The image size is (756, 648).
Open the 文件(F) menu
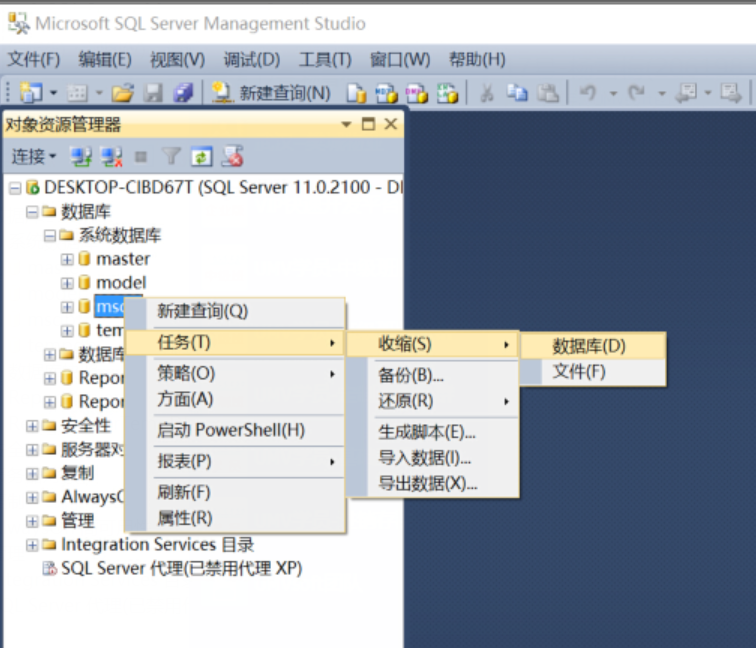coord(34,59)
